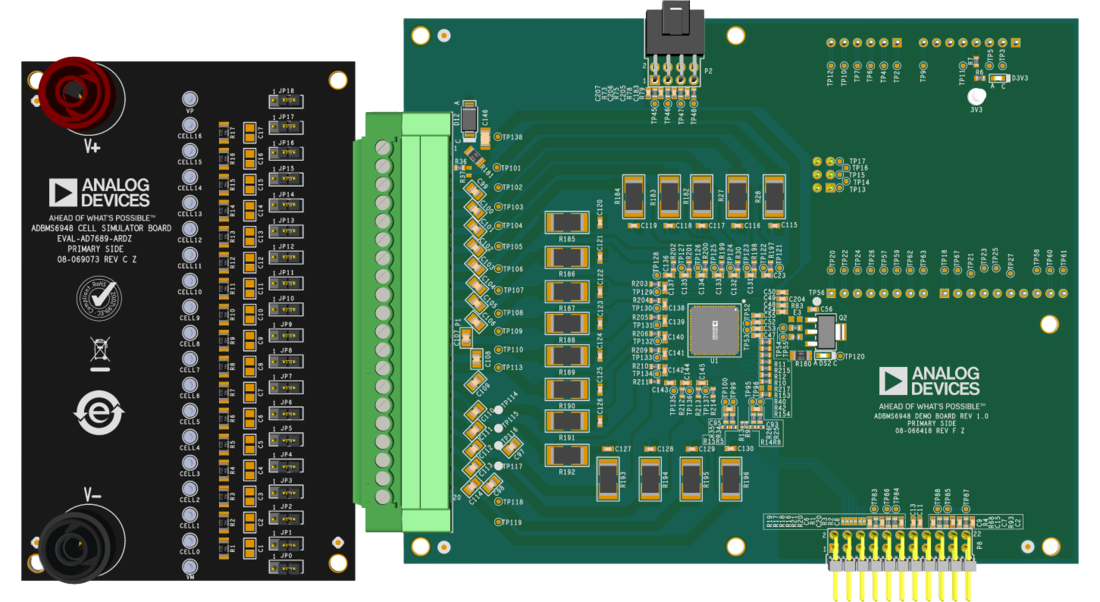The width and height of the screenshot is (1100, 602).
Task: Select capacitor C108
Action: 476,359
